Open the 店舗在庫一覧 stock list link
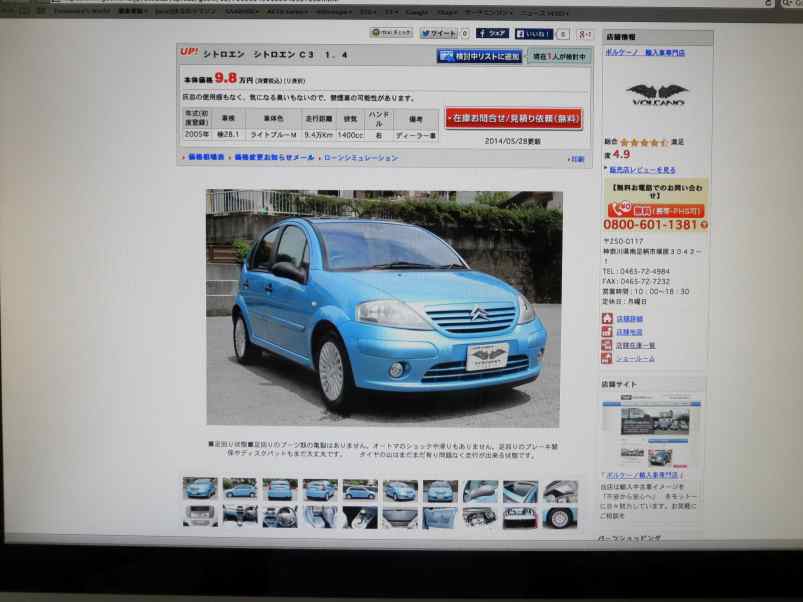Image resolution: width=803 pixels, height=602 pixels. [x=636, y=346]
